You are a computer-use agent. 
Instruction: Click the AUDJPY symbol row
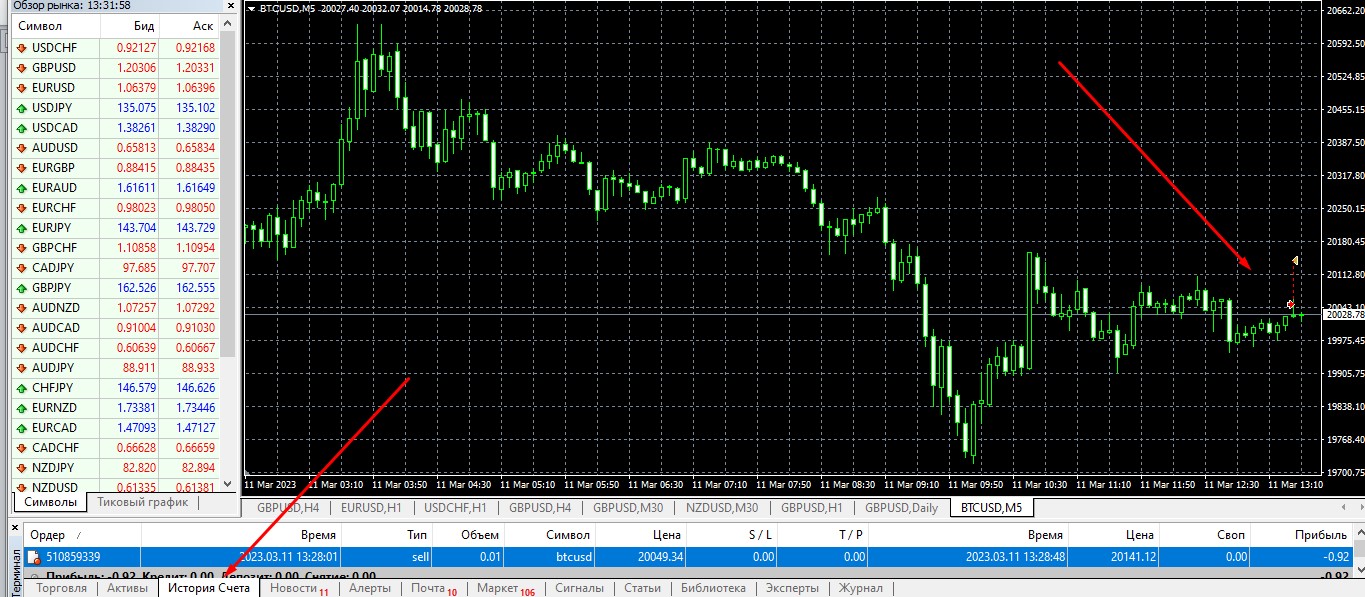(x=118, y=367)
